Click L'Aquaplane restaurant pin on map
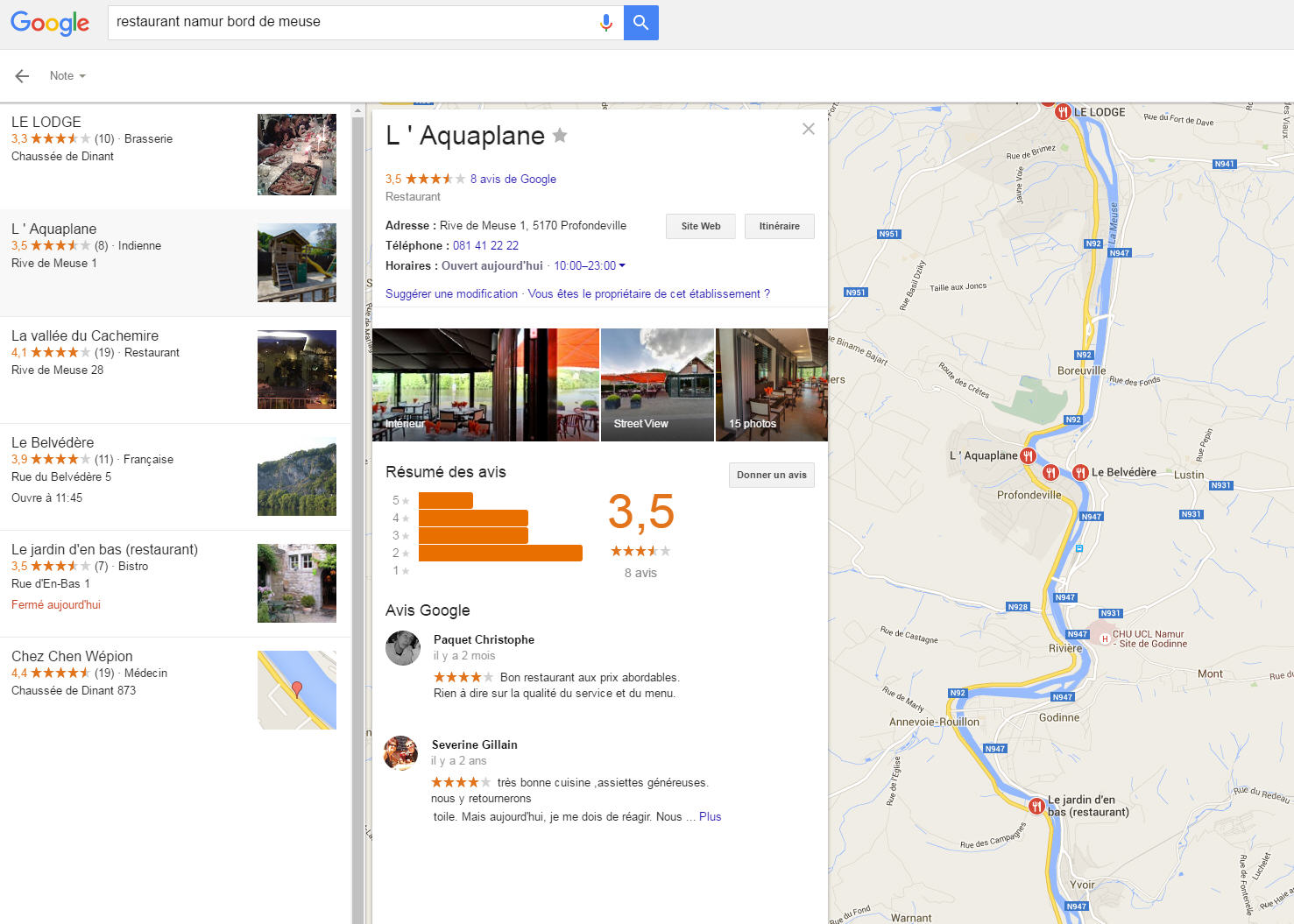This screenshot has height=924, width=1294. 1029,455
